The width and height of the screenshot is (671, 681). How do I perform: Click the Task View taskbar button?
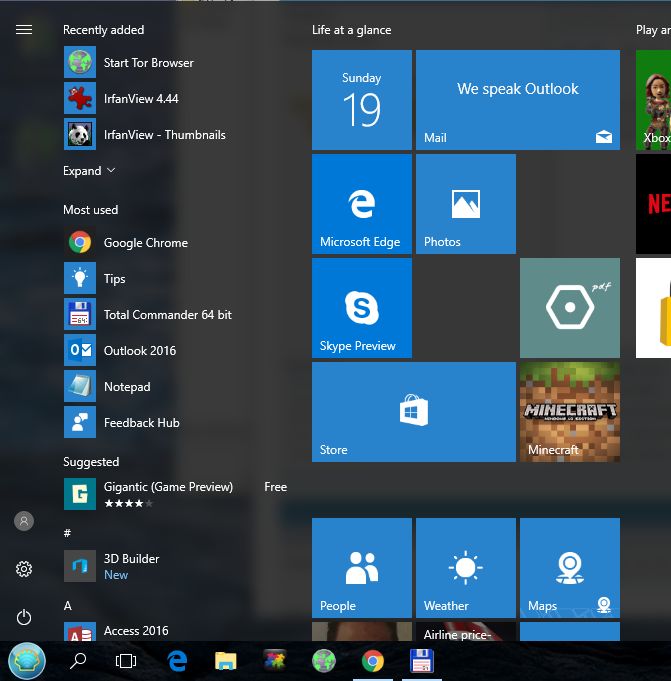point(126,661)
